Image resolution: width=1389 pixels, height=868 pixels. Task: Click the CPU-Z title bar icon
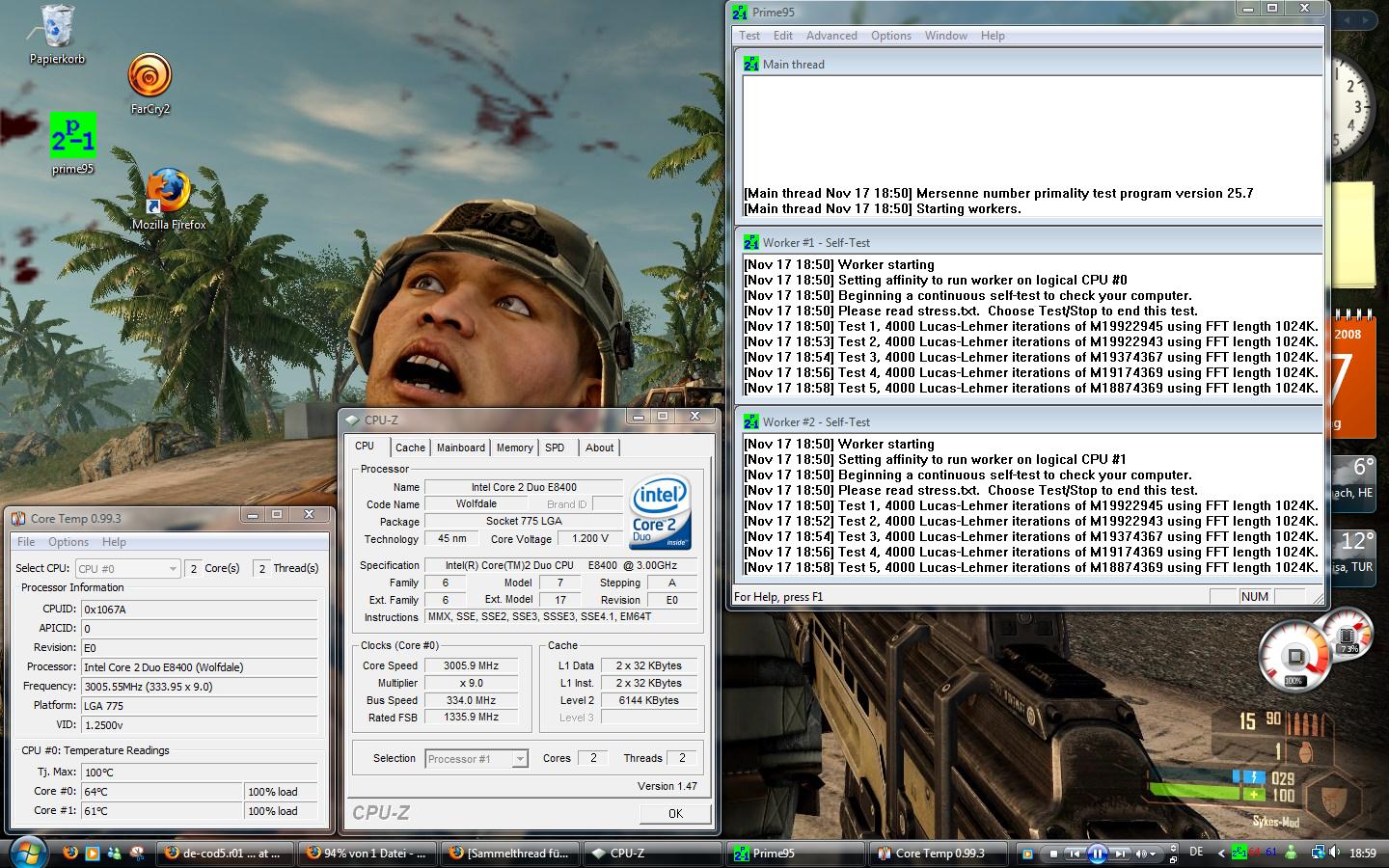point(352,420)
